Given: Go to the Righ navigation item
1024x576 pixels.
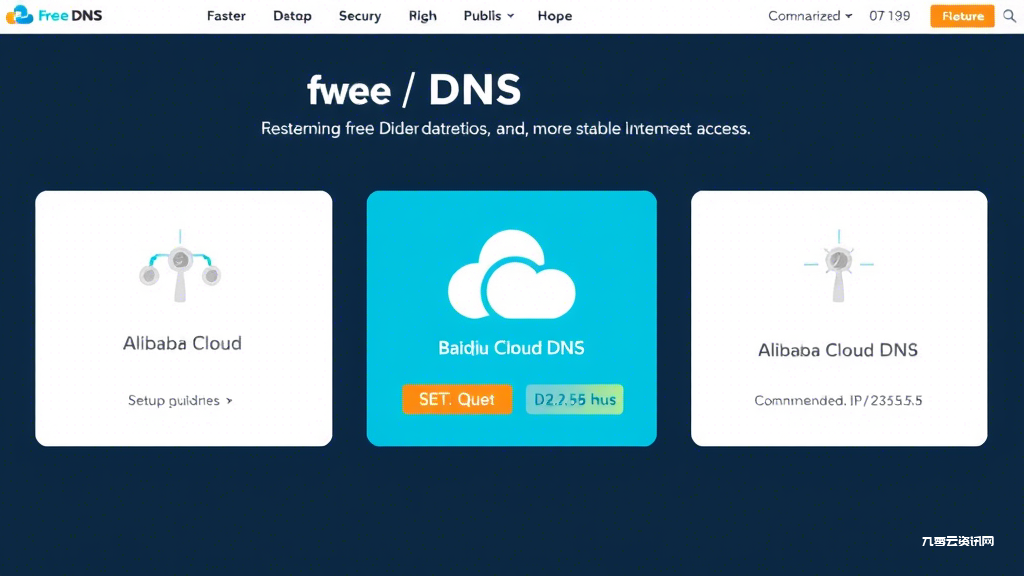Looking at the screenshot, I should tap(423, 16).
